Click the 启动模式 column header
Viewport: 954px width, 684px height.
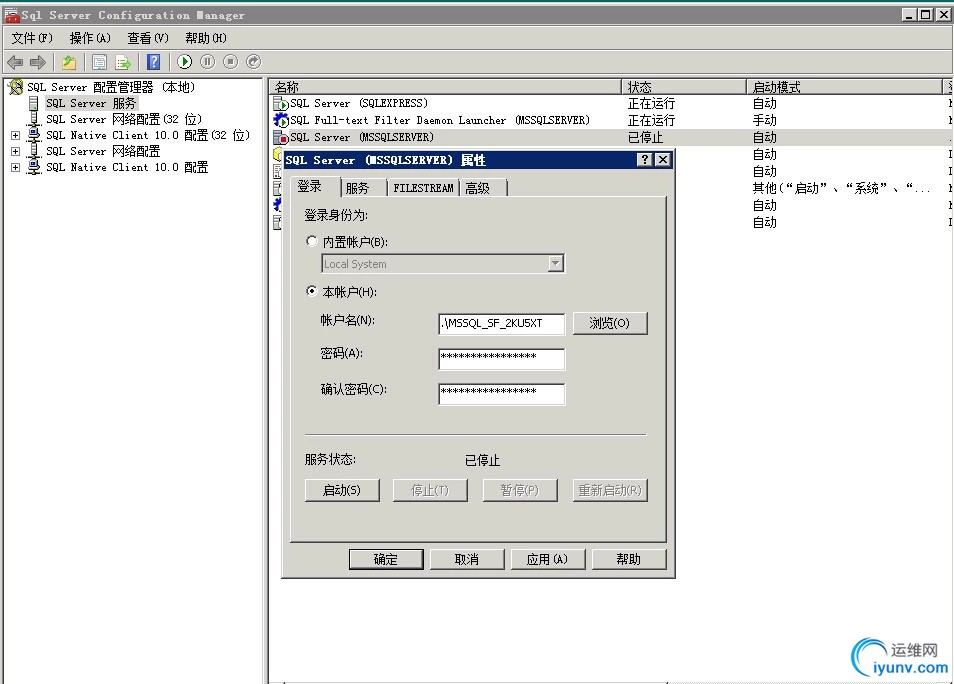click(x=844, y=86)
